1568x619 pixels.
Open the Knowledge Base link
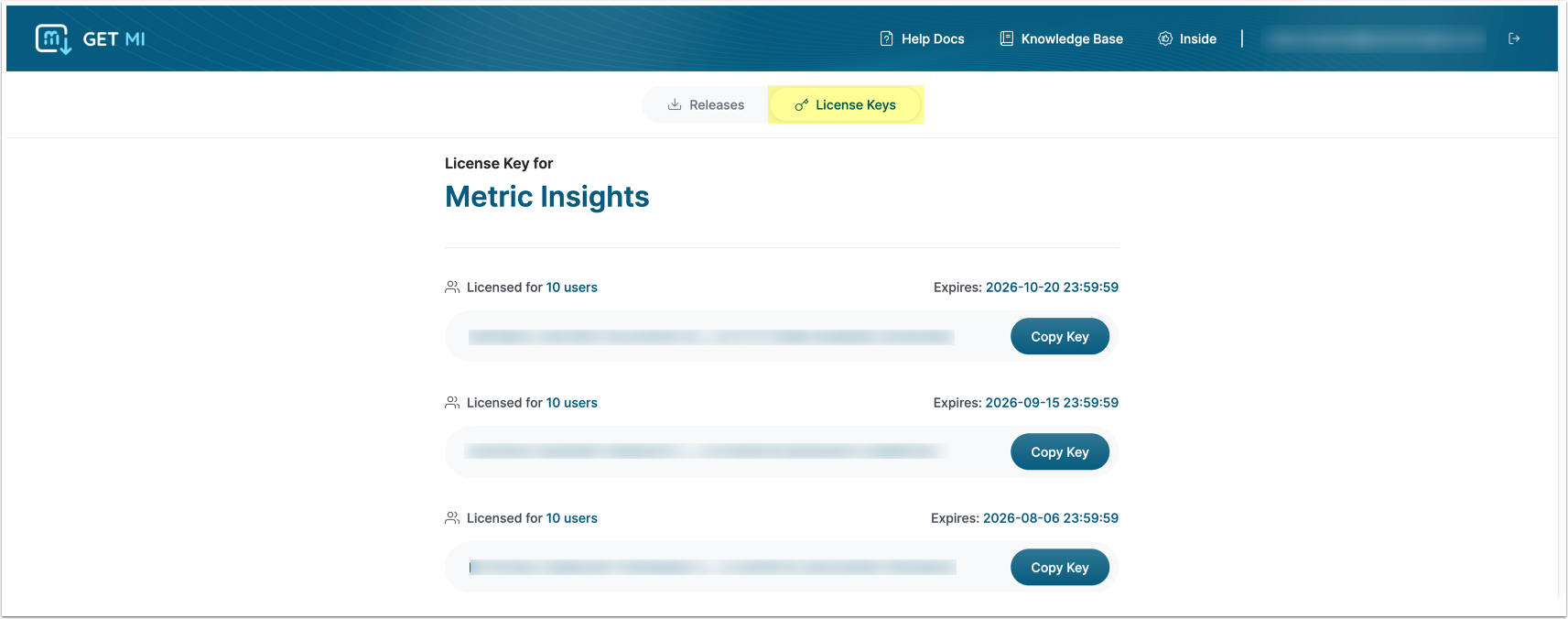click(1071, 38)
